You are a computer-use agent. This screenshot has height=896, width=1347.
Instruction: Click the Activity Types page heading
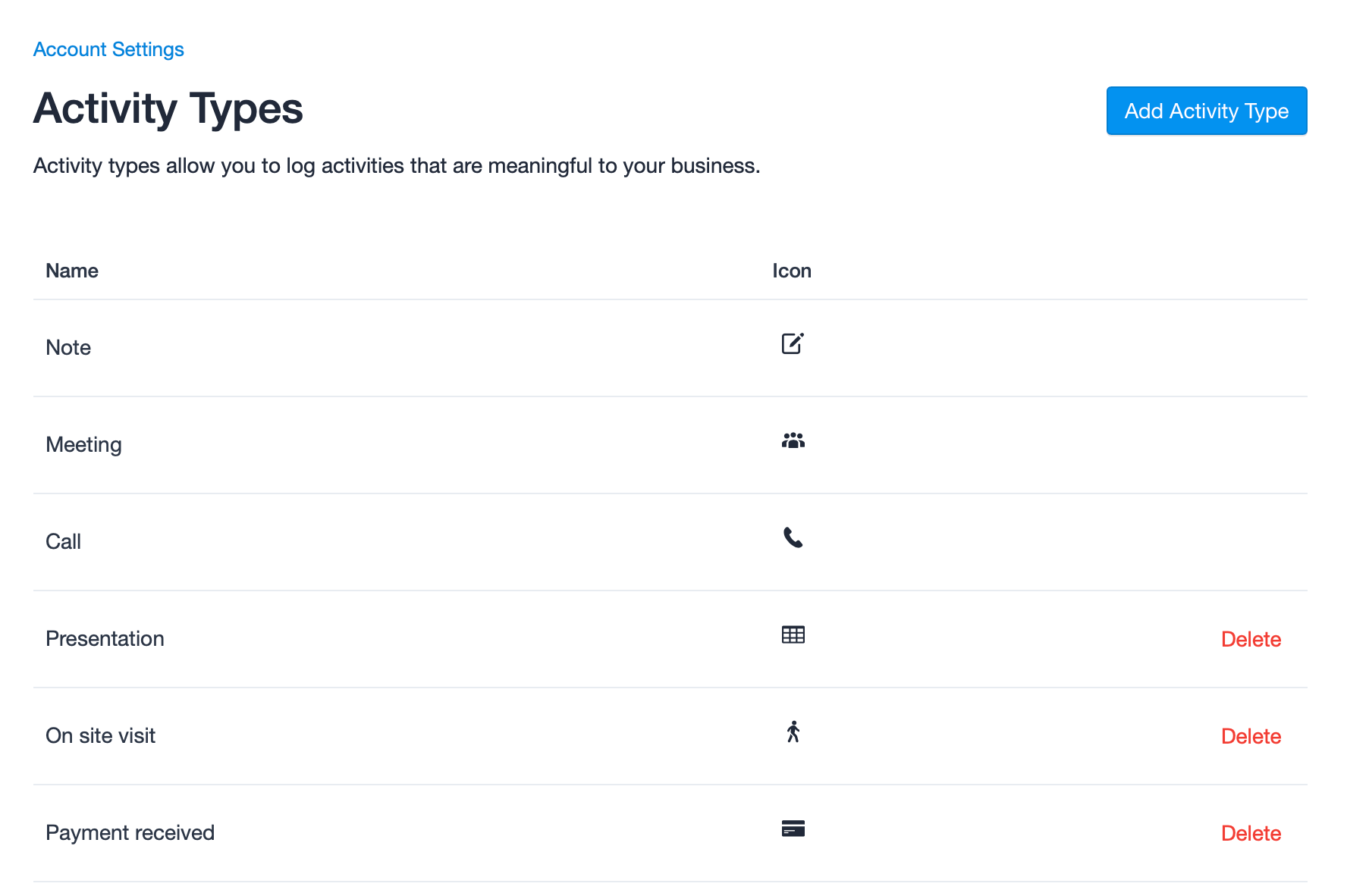(168, 108)
